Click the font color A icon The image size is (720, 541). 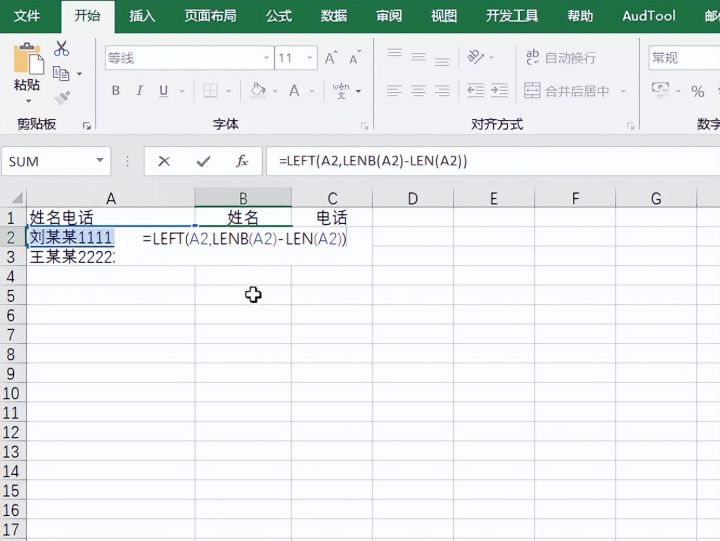[x=294, y=90]
